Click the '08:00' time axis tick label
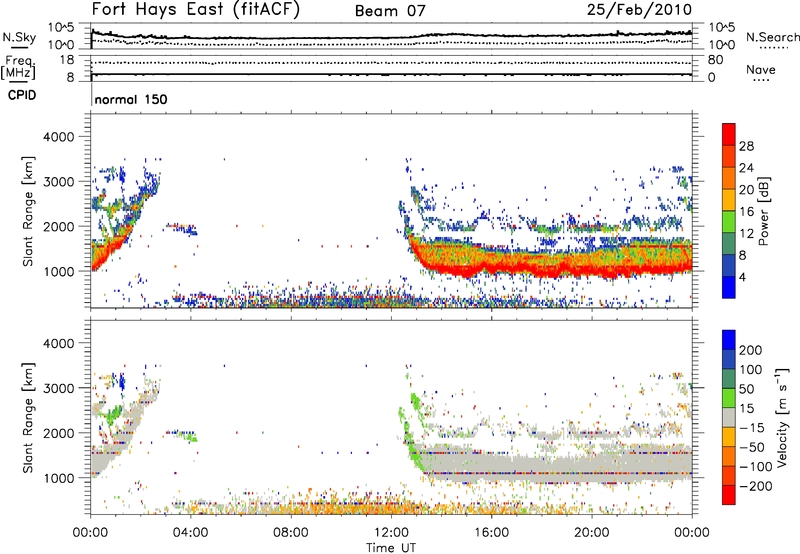This screenshot has height=554, width=800. click(291, 533)
